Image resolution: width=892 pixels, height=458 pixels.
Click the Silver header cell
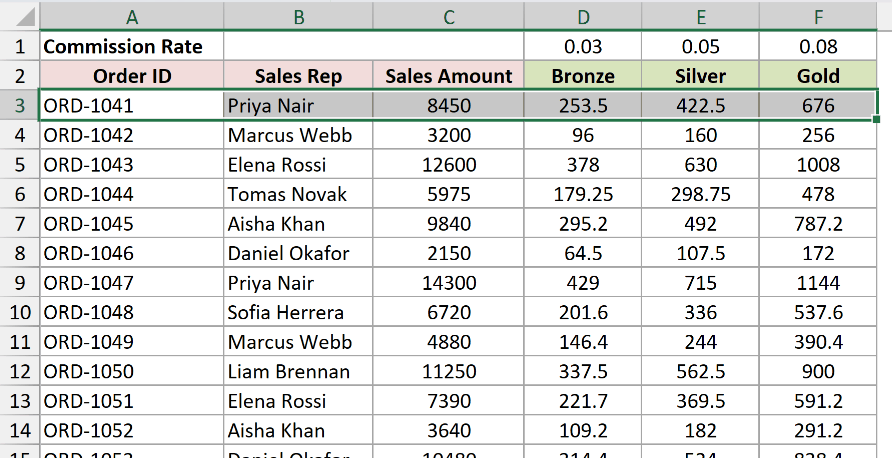pos(701,76)
